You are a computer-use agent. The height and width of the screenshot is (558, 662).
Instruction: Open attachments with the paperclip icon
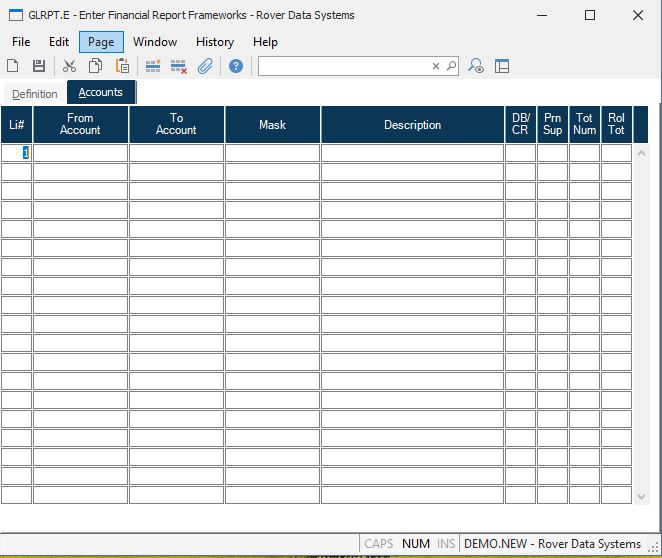[205, 66]
